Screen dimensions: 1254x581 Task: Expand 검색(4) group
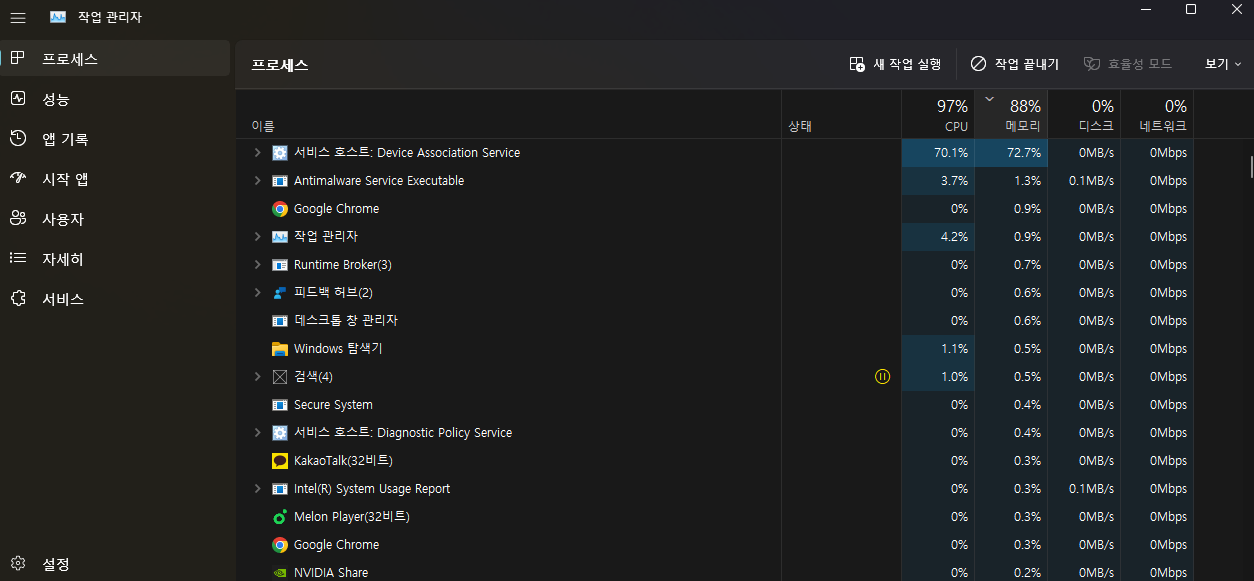click(257, 377)
